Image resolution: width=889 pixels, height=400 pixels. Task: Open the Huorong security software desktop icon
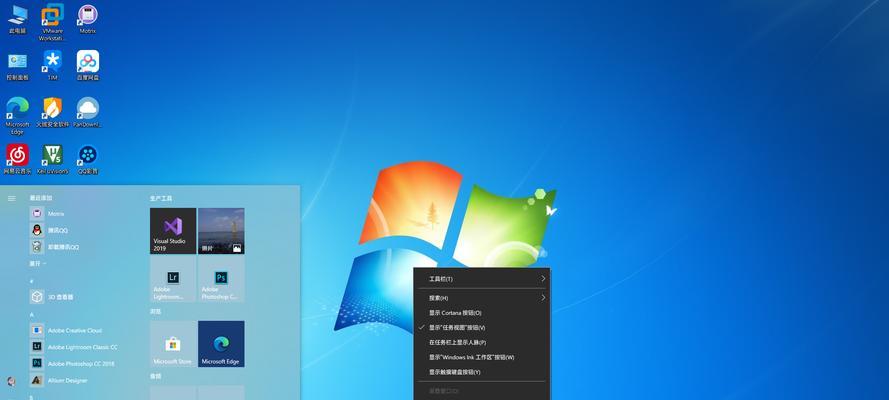(x=52, y=112)
